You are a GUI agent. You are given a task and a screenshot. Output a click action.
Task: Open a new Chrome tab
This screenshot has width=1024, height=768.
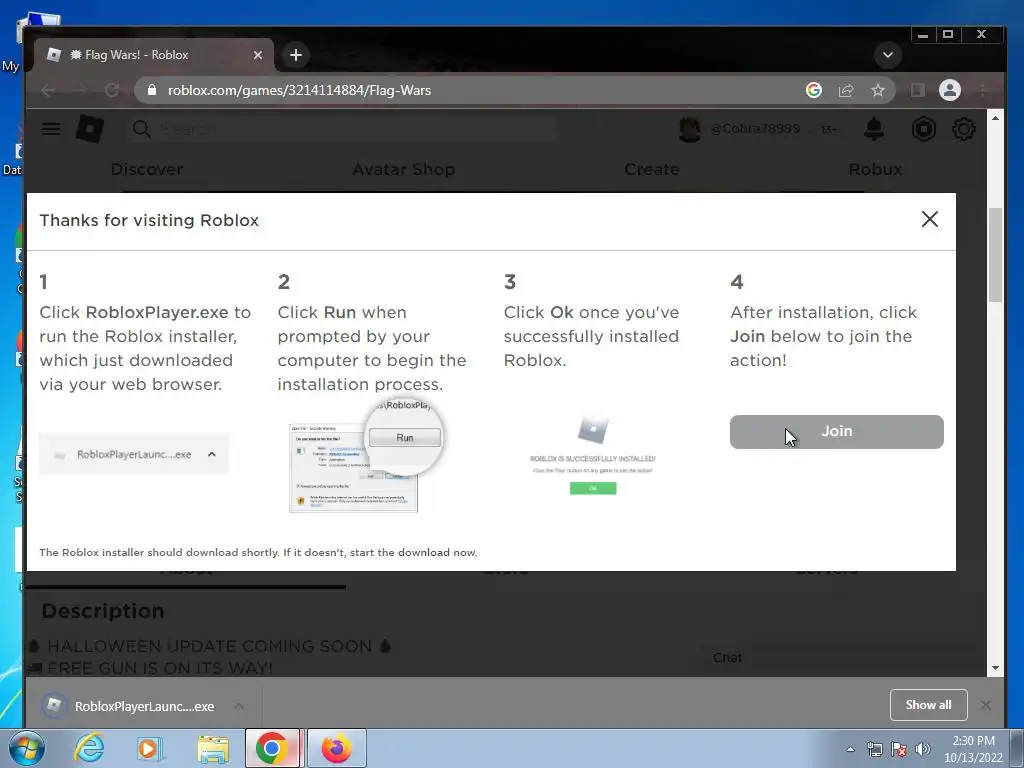click(x=296, y=55)
